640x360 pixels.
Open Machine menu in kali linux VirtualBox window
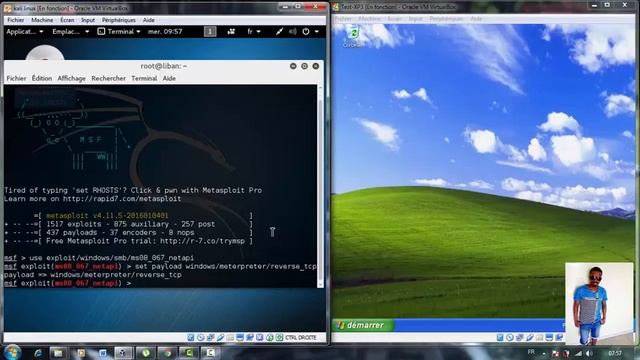(42, 20)
